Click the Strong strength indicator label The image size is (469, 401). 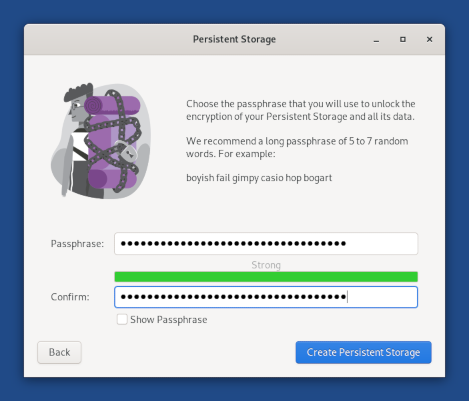coord(266,265)
